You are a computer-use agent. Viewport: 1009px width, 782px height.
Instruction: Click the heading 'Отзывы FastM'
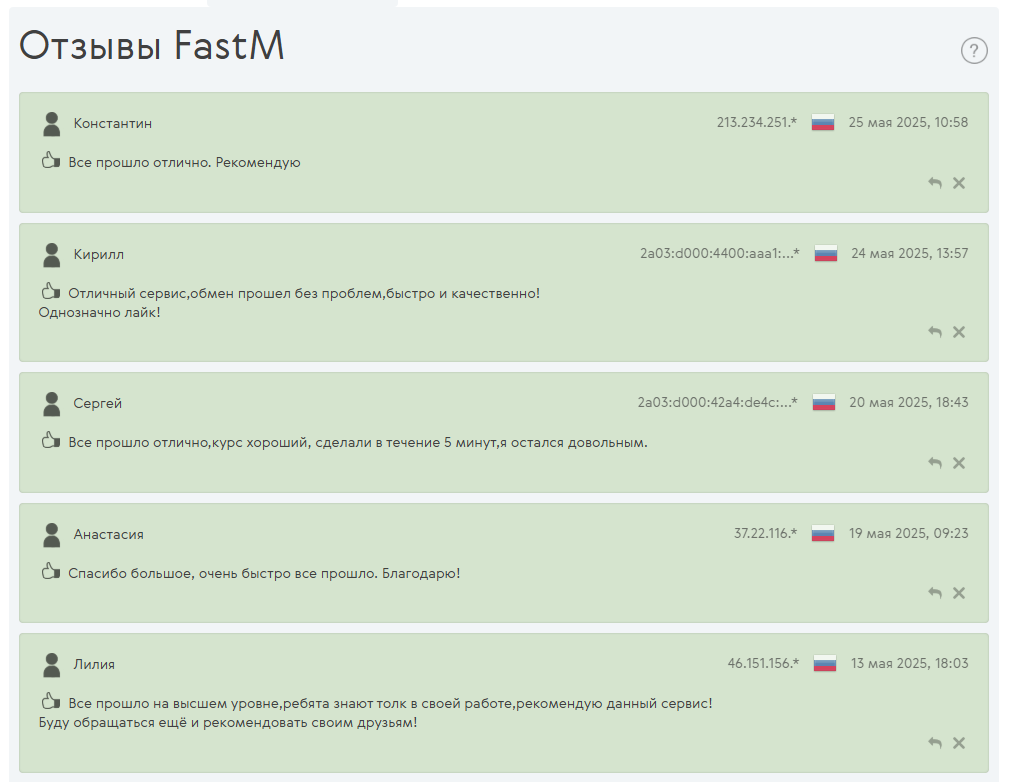coord(151,46)
